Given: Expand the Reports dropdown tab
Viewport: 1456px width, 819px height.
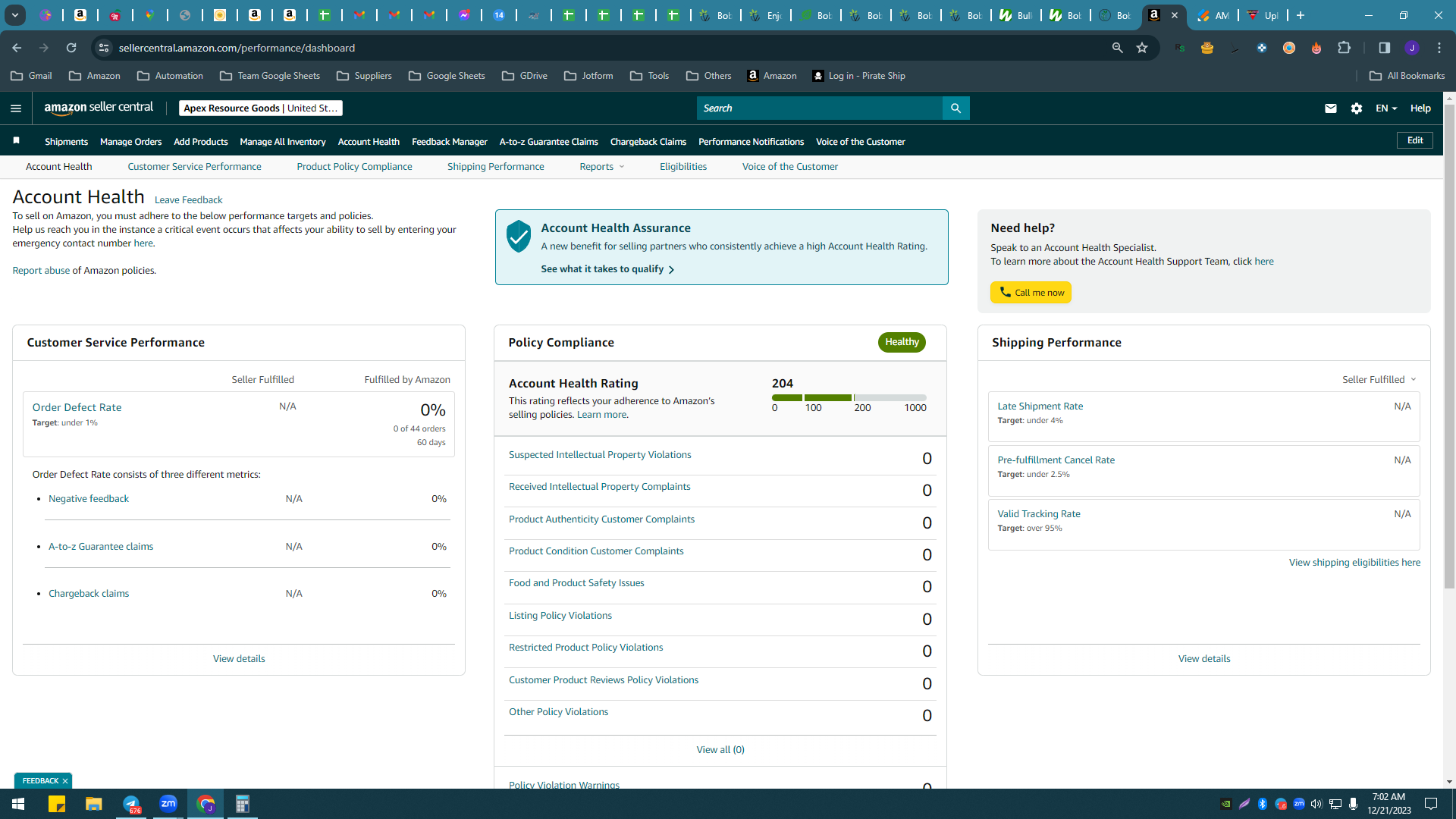Looking at the screenshot, I should coord(602,167).
